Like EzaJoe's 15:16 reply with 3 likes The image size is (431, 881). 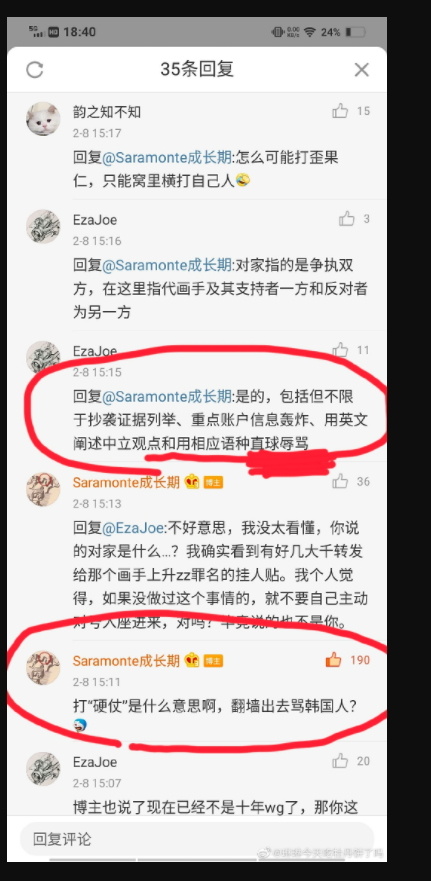pos(347,219)
